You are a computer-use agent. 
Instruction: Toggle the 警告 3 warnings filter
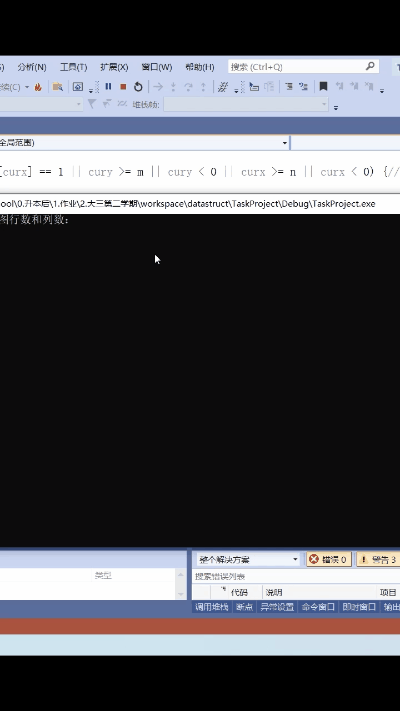point(379,560)
